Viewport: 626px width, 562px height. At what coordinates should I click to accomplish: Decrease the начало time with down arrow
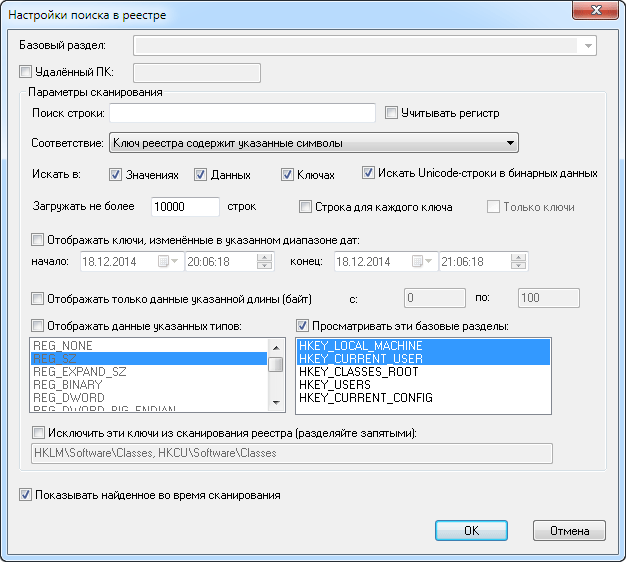click(x=264, y=266)
